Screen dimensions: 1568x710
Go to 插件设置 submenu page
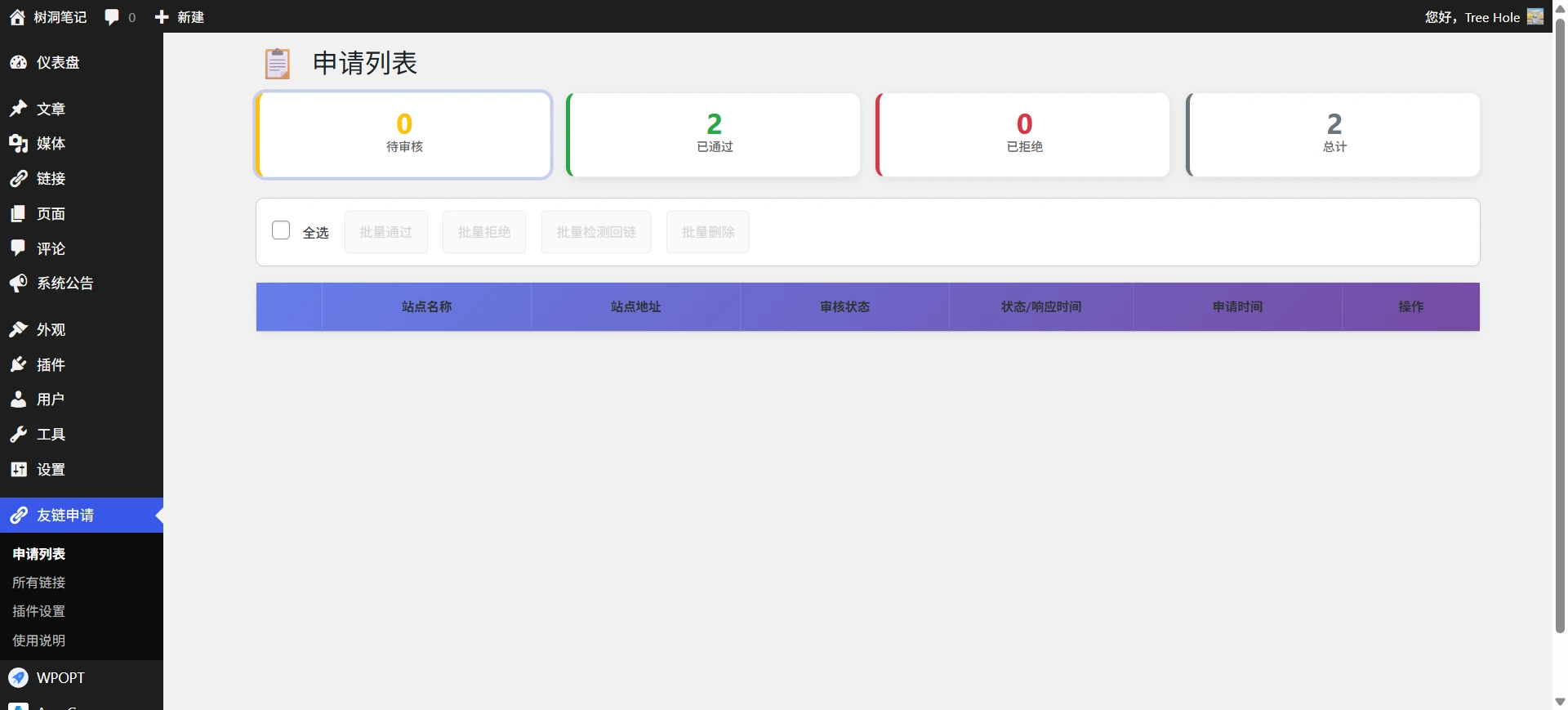pos(39,611)
